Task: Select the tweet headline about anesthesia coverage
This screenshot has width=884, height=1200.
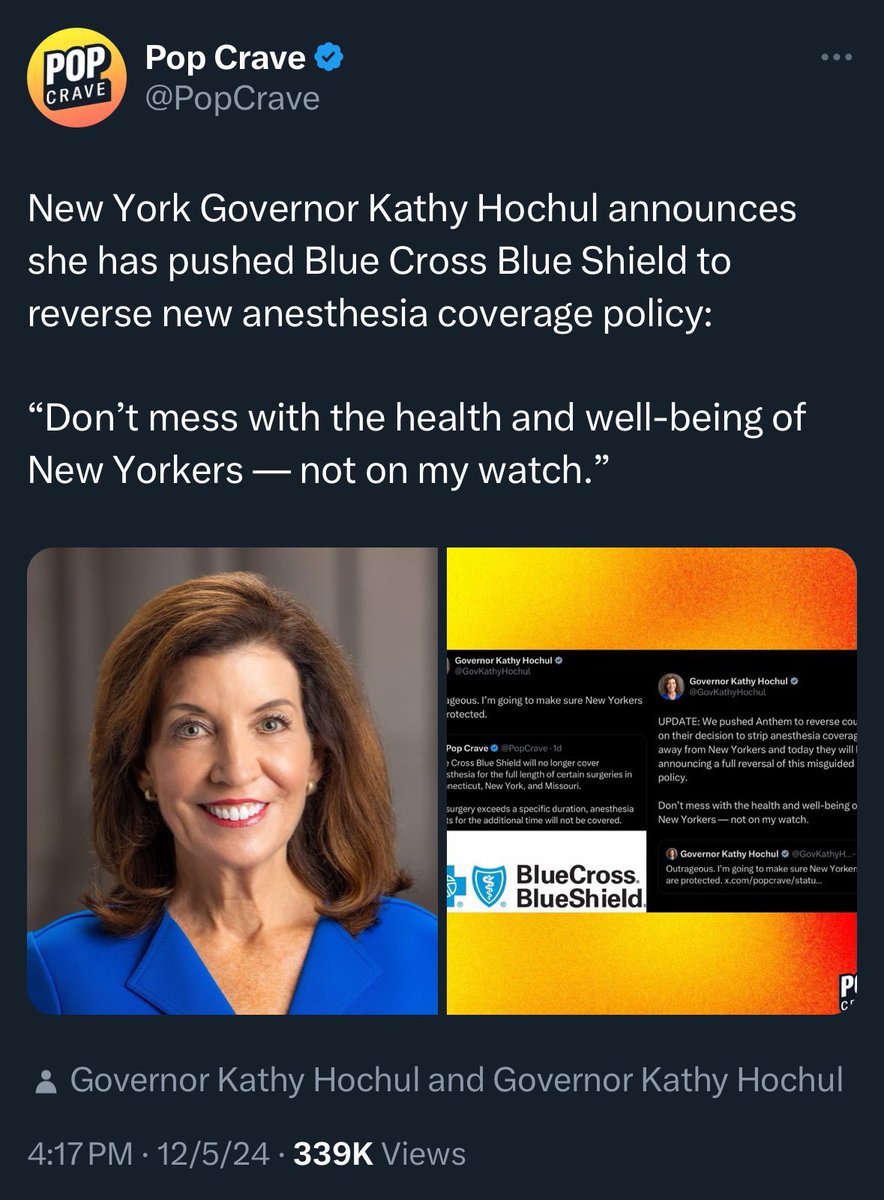Action: [x=412, y=261]
